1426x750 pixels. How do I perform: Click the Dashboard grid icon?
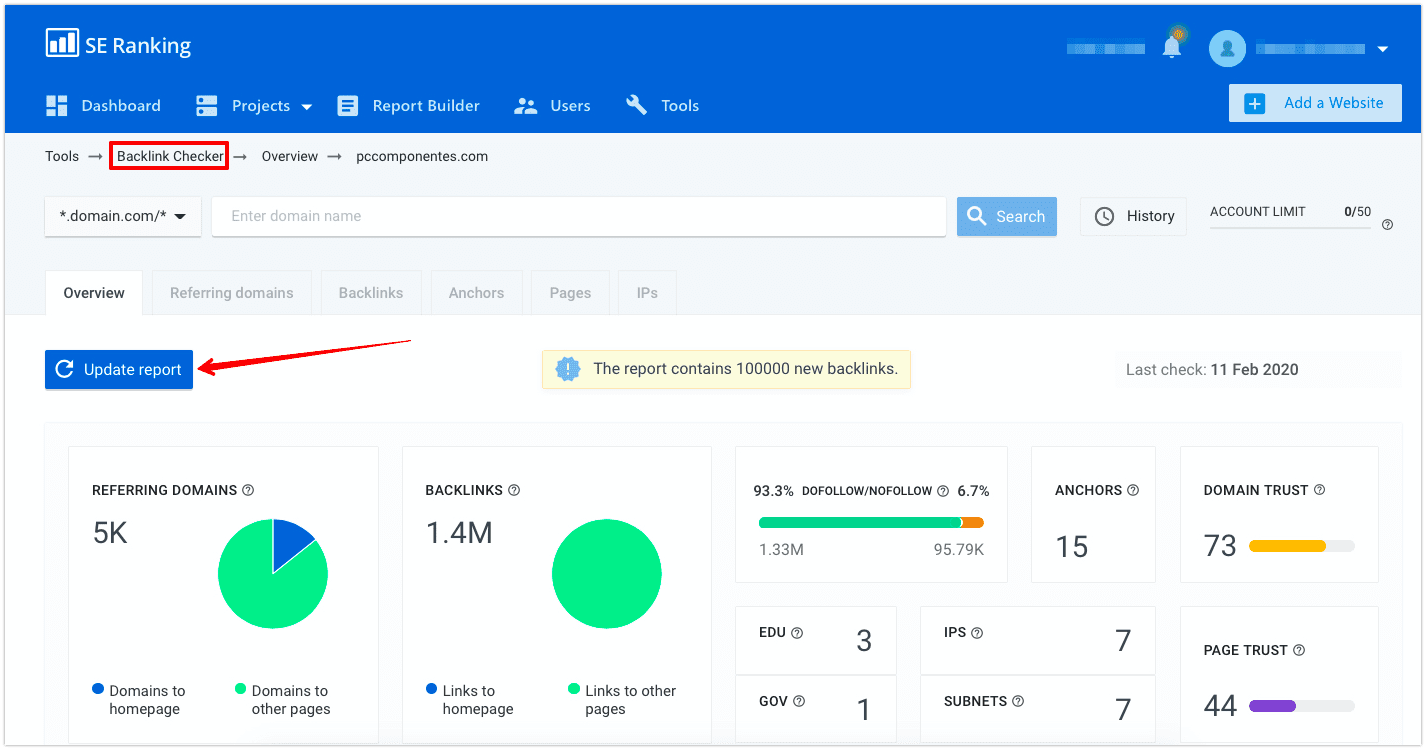click(x=57, y=106)
